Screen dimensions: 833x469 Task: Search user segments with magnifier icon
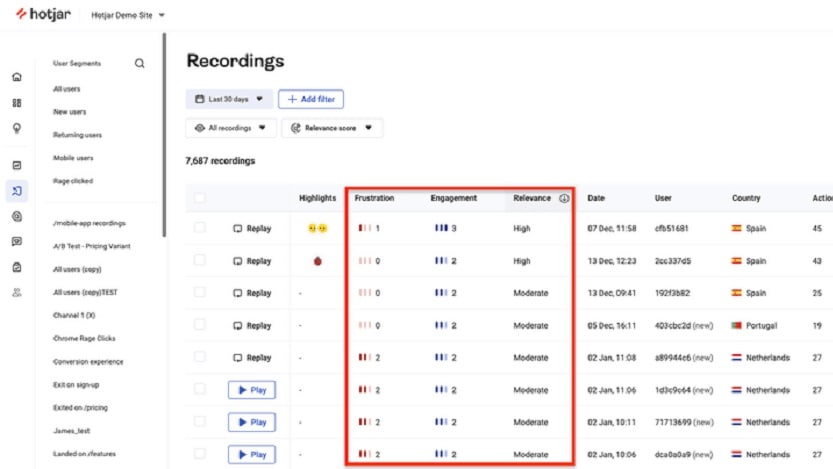point(139,63)
